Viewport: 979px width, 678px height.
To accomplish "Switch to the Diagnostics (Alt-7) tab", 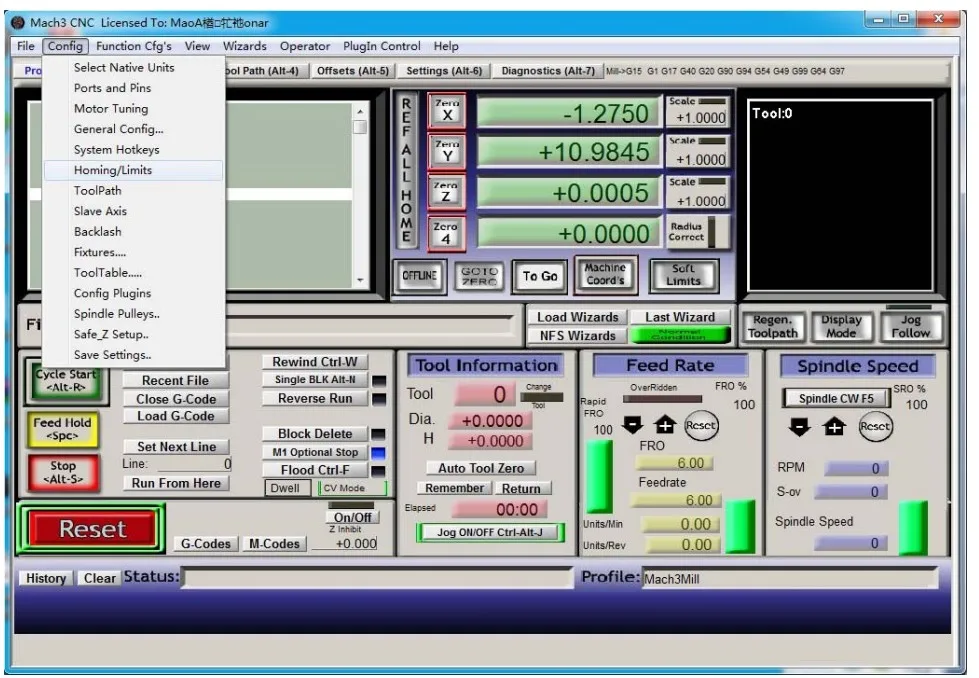I will tap(547, 71).
